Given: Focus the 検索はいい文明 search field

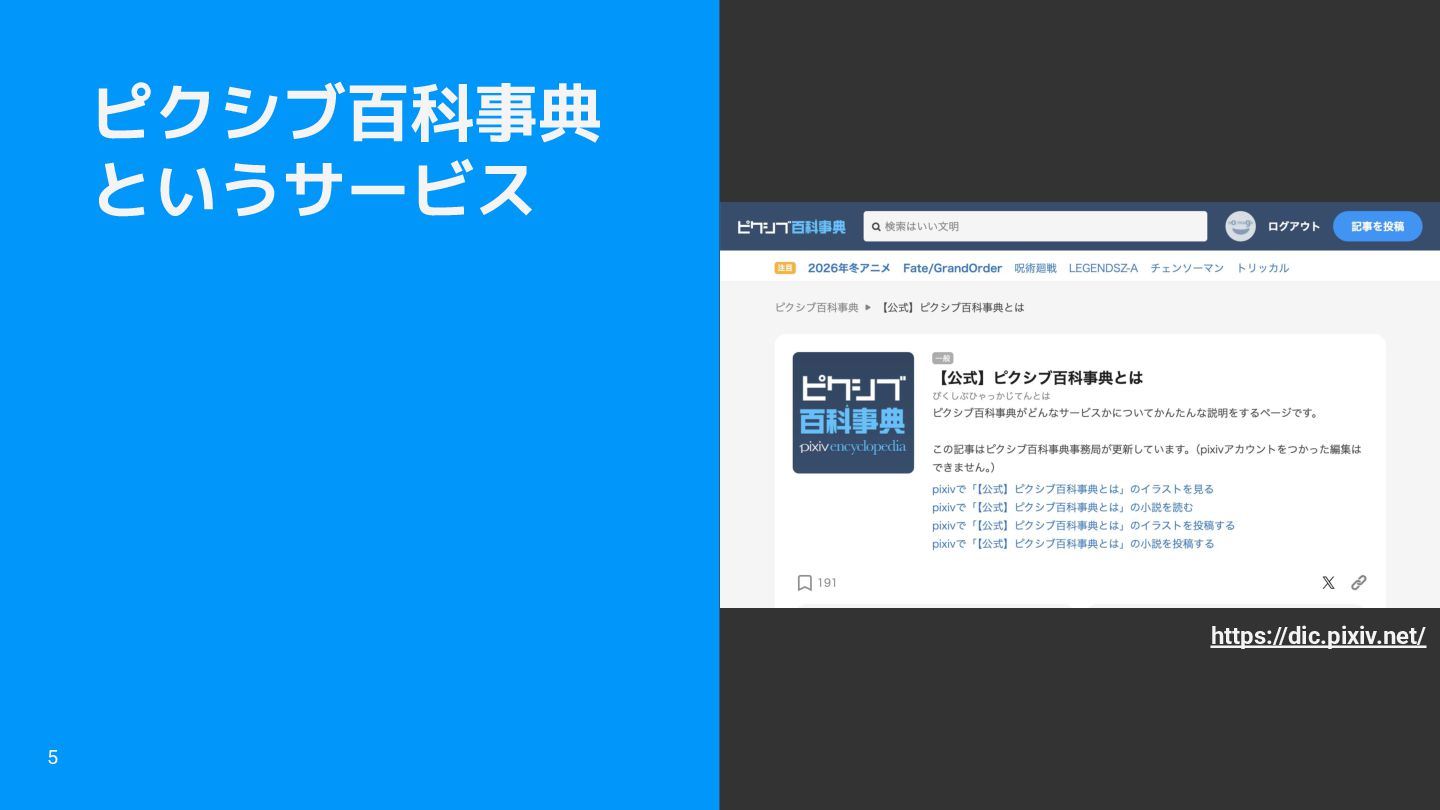Looking at the screenshot, I should click(x=1035, y=227).
